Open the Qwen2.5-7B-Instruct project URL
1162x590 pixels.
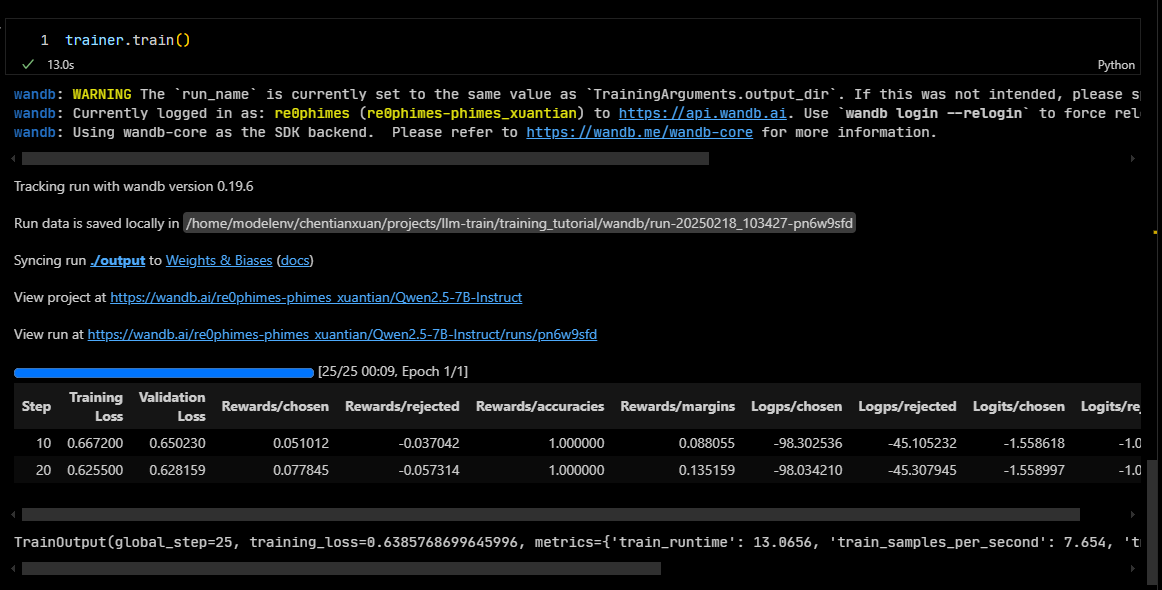click(316, 297)
